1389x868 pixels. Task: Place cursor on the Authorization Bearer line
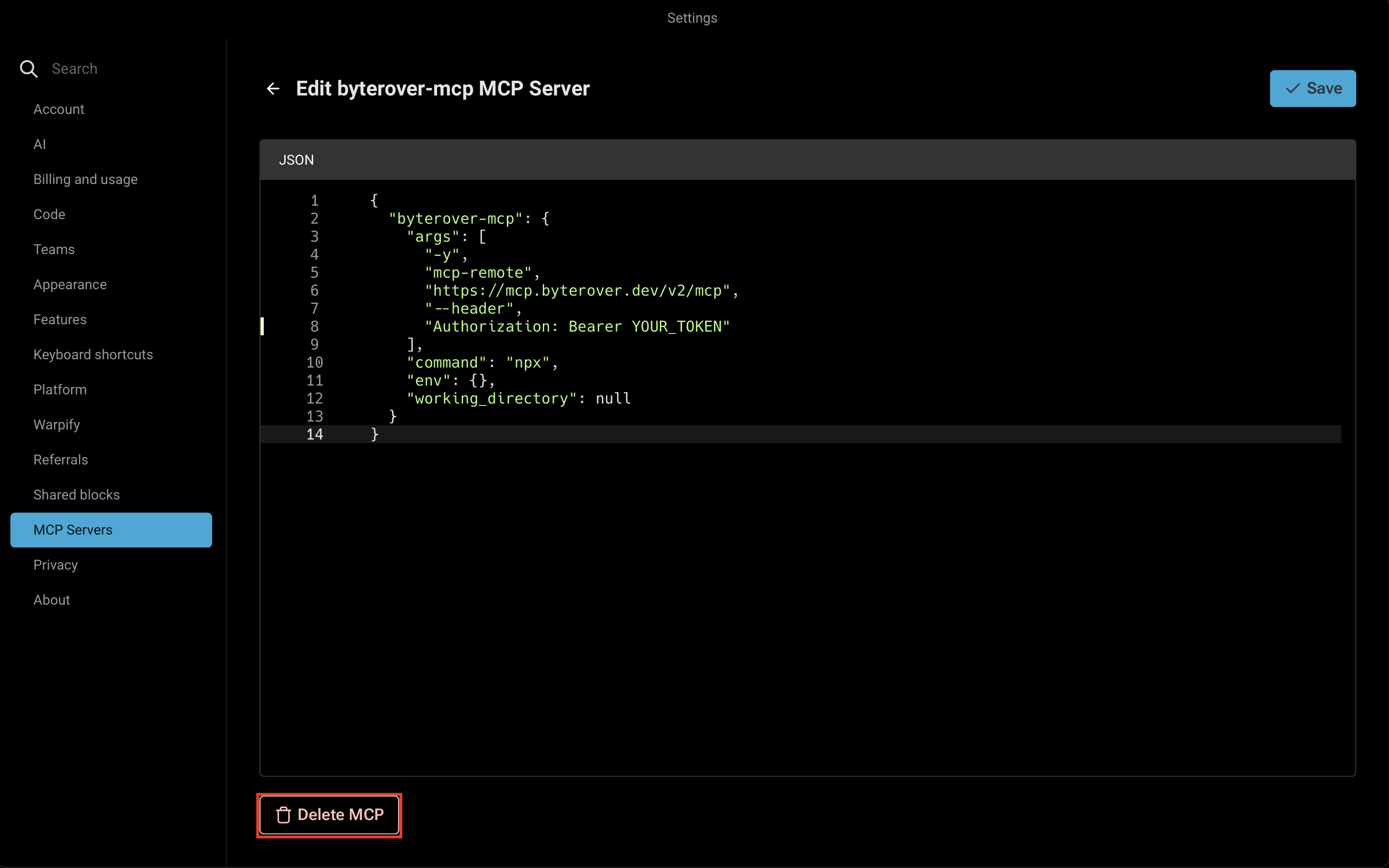tap(577, 327)
